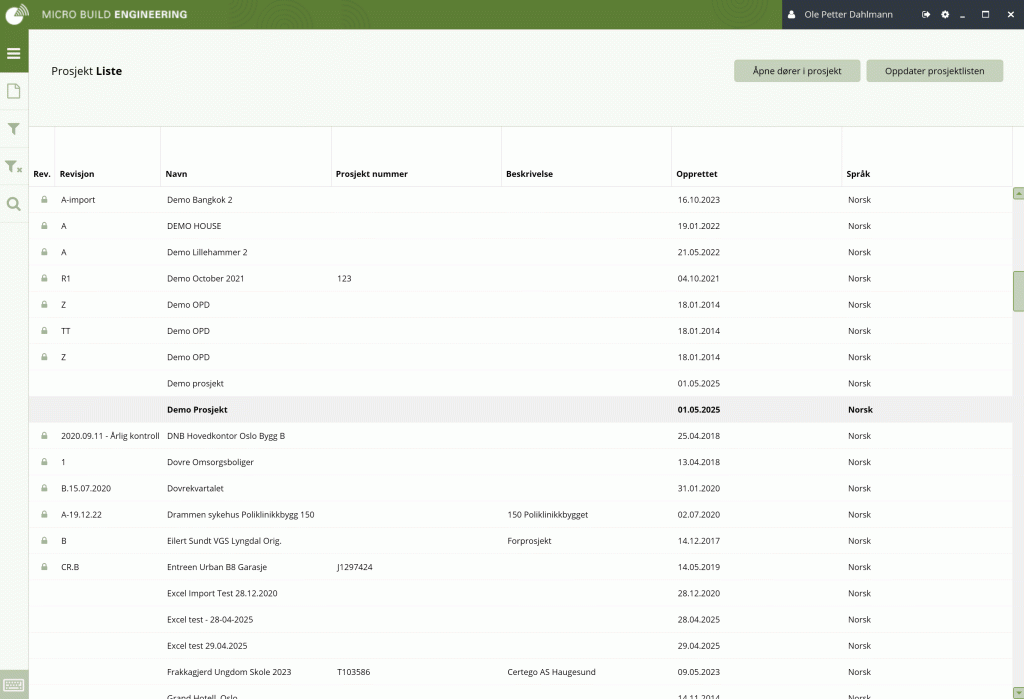This screenshot has height=699, width=1024.
Task: Click the user profile icon
Action: pyautogui.click(x=792, y=14)
